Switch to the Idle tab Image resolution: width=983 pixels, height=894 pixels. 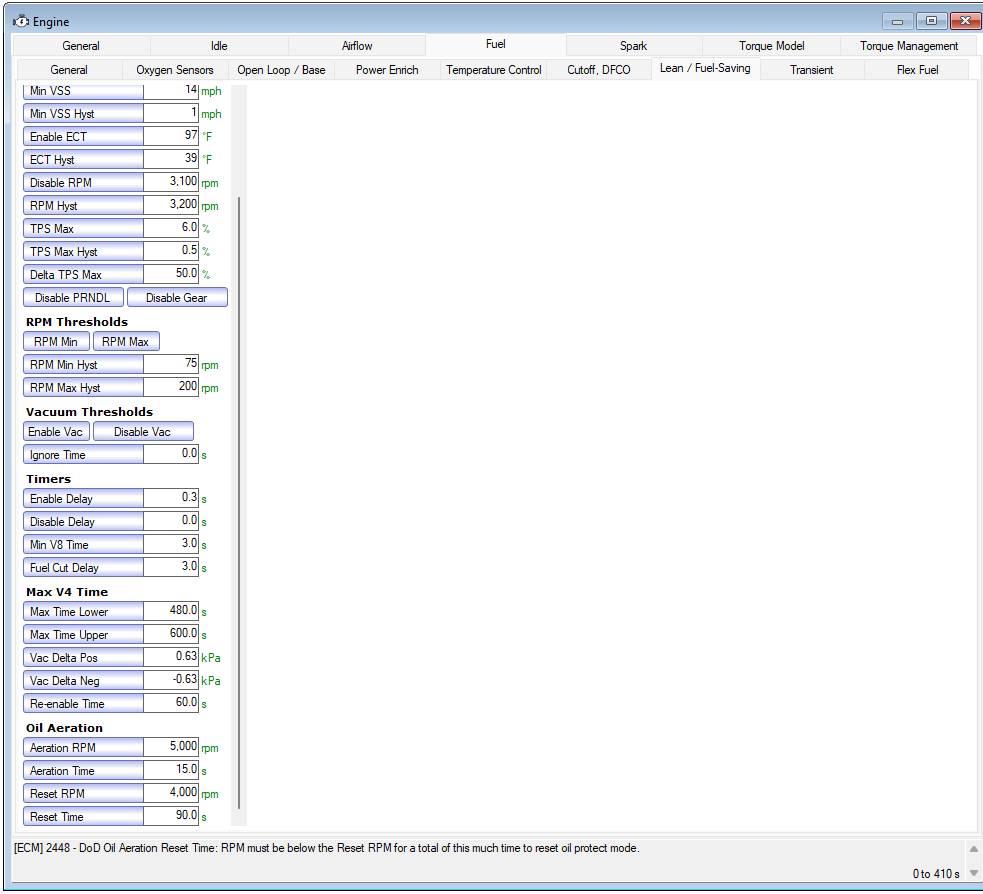click(x=219, y=46)
